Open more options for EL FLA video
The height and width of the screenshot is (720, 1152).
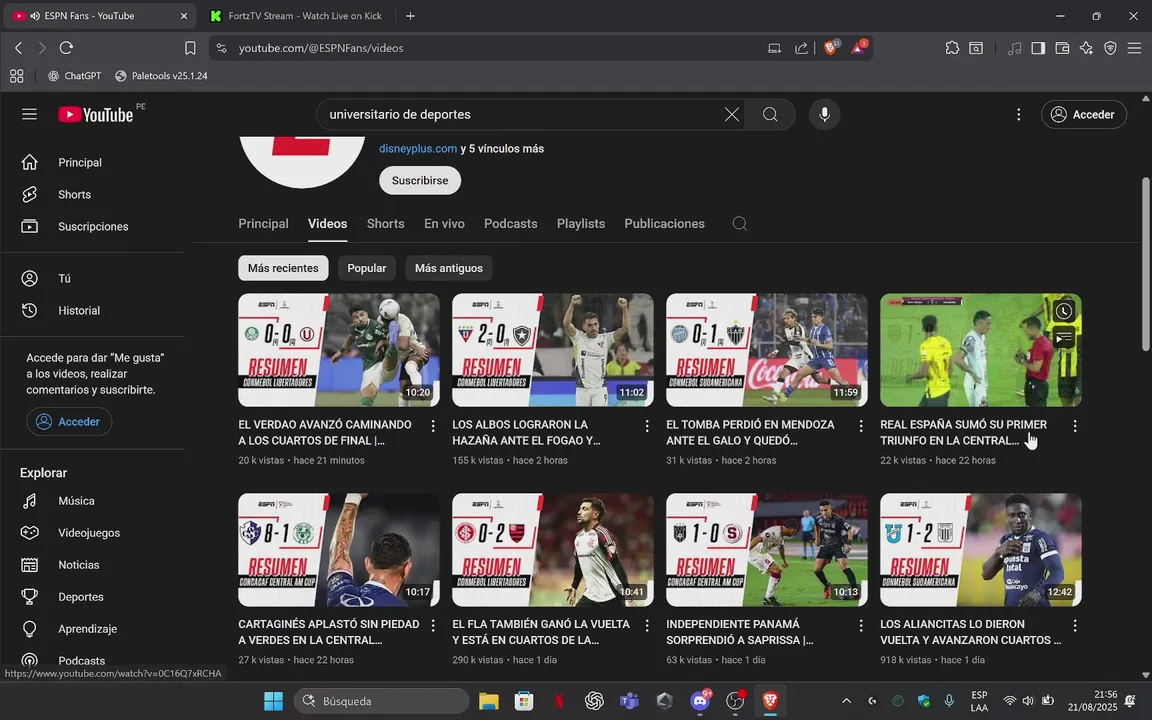pos(647,625)
